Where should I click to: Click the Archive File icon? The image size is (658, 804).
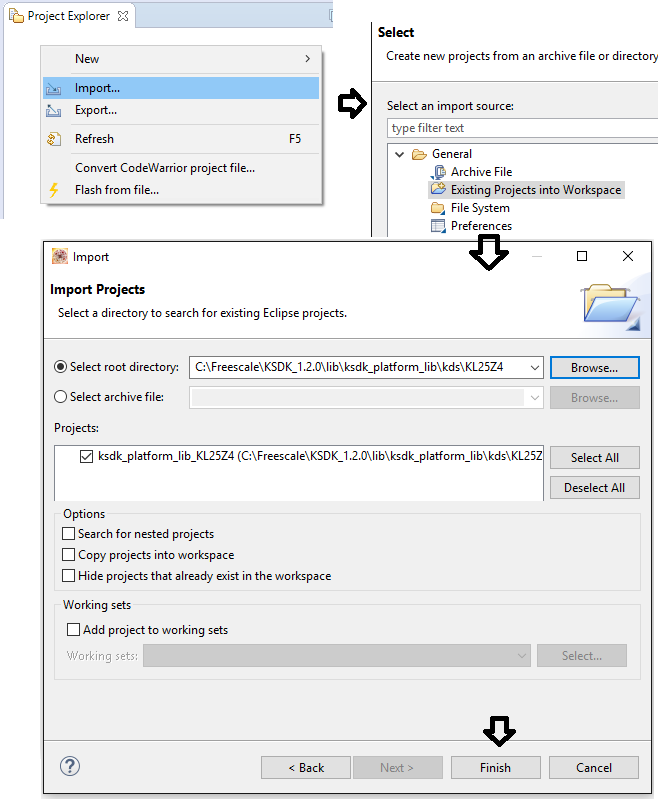[x=438, y=172]
